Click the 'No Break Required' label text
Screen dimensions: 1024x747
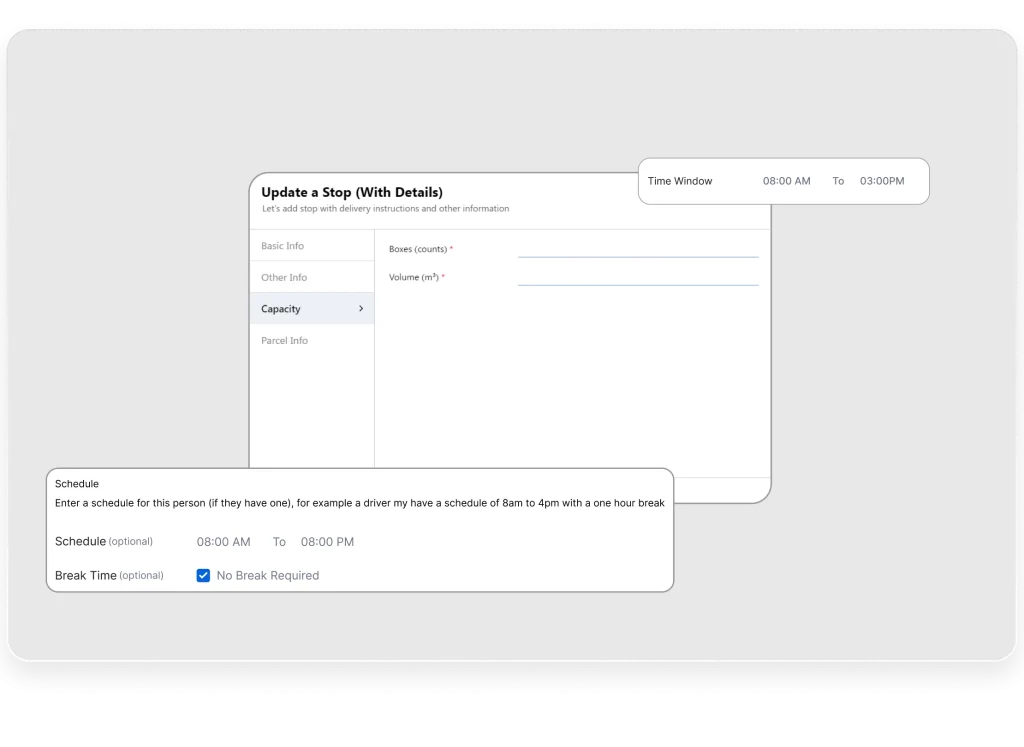tap(268, 575)
